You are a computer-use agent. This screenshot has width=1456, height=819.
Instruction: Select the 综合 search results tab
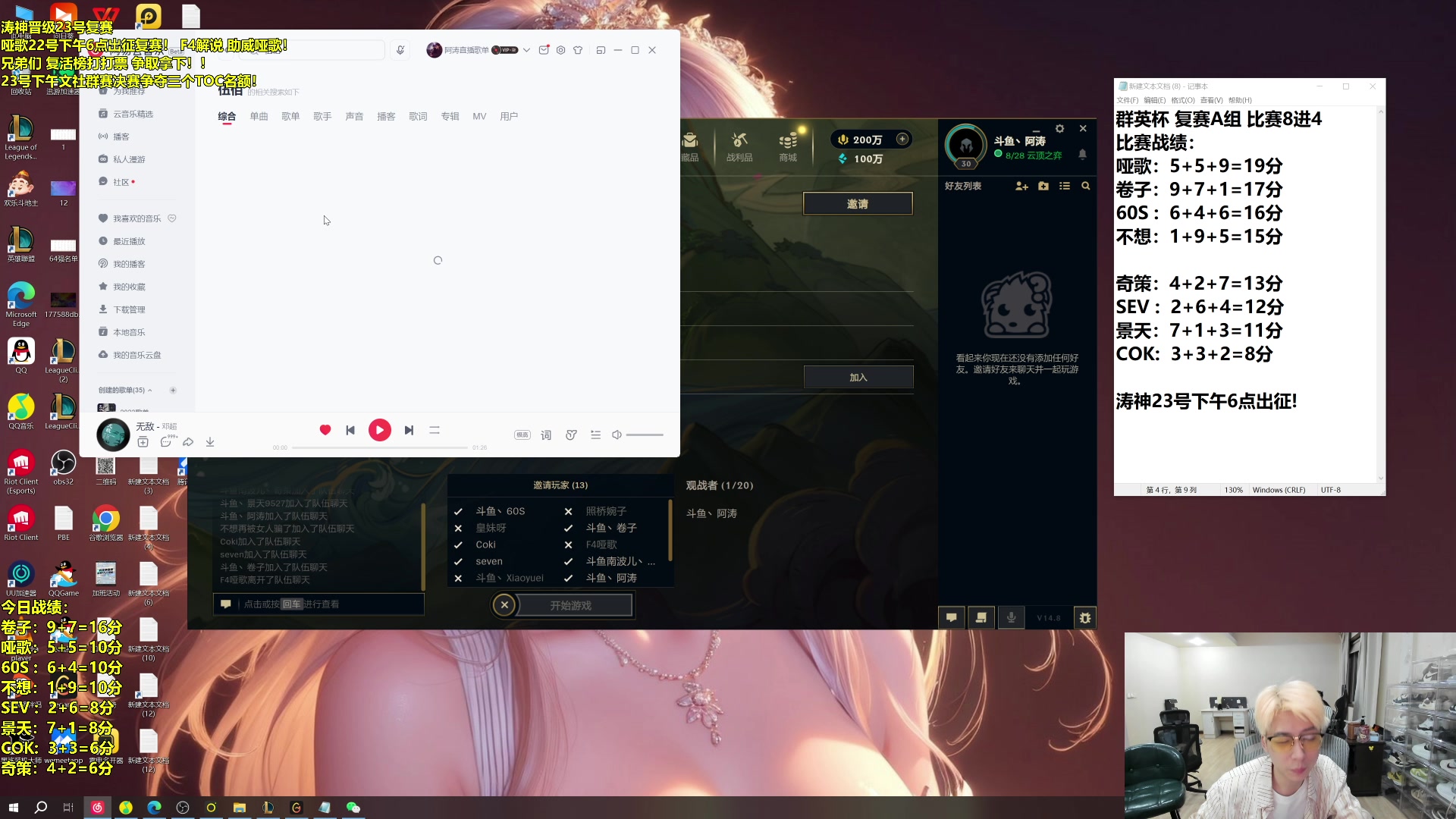[x=227, y=117]
